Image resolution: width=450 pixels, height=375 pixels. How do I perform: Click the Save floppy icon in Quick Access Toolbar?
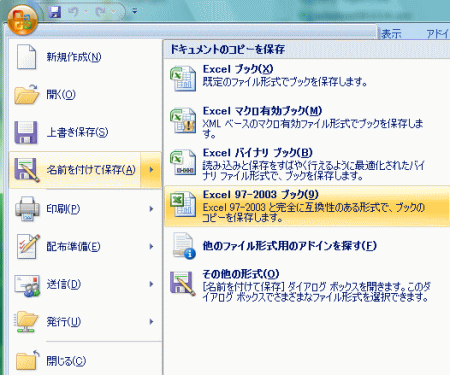[x=55, y=12]
